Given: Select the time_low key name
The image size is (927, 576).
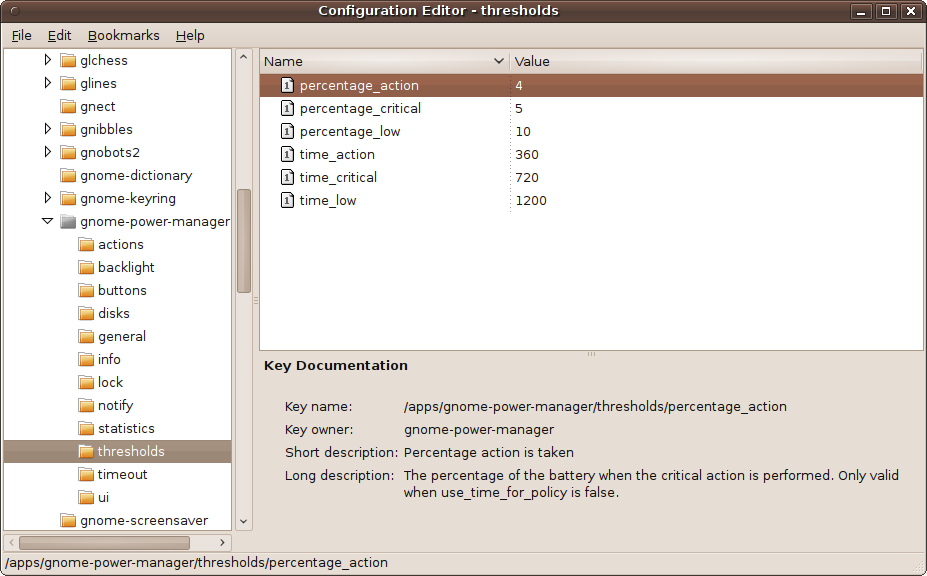Looking at the screenshot, I should coord(328,200).
